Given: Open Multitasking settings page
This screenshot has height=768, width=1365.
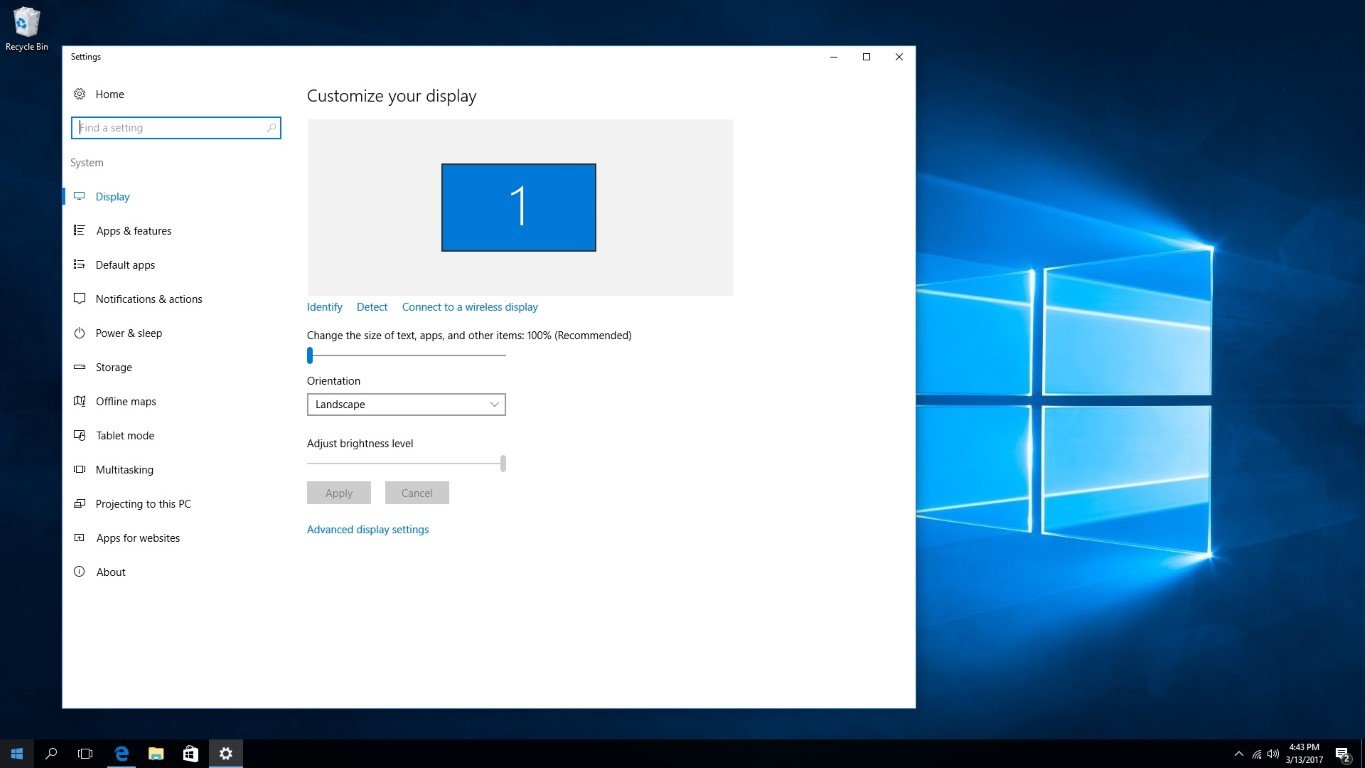Looking at the screenshot, I should pos(124,470).
